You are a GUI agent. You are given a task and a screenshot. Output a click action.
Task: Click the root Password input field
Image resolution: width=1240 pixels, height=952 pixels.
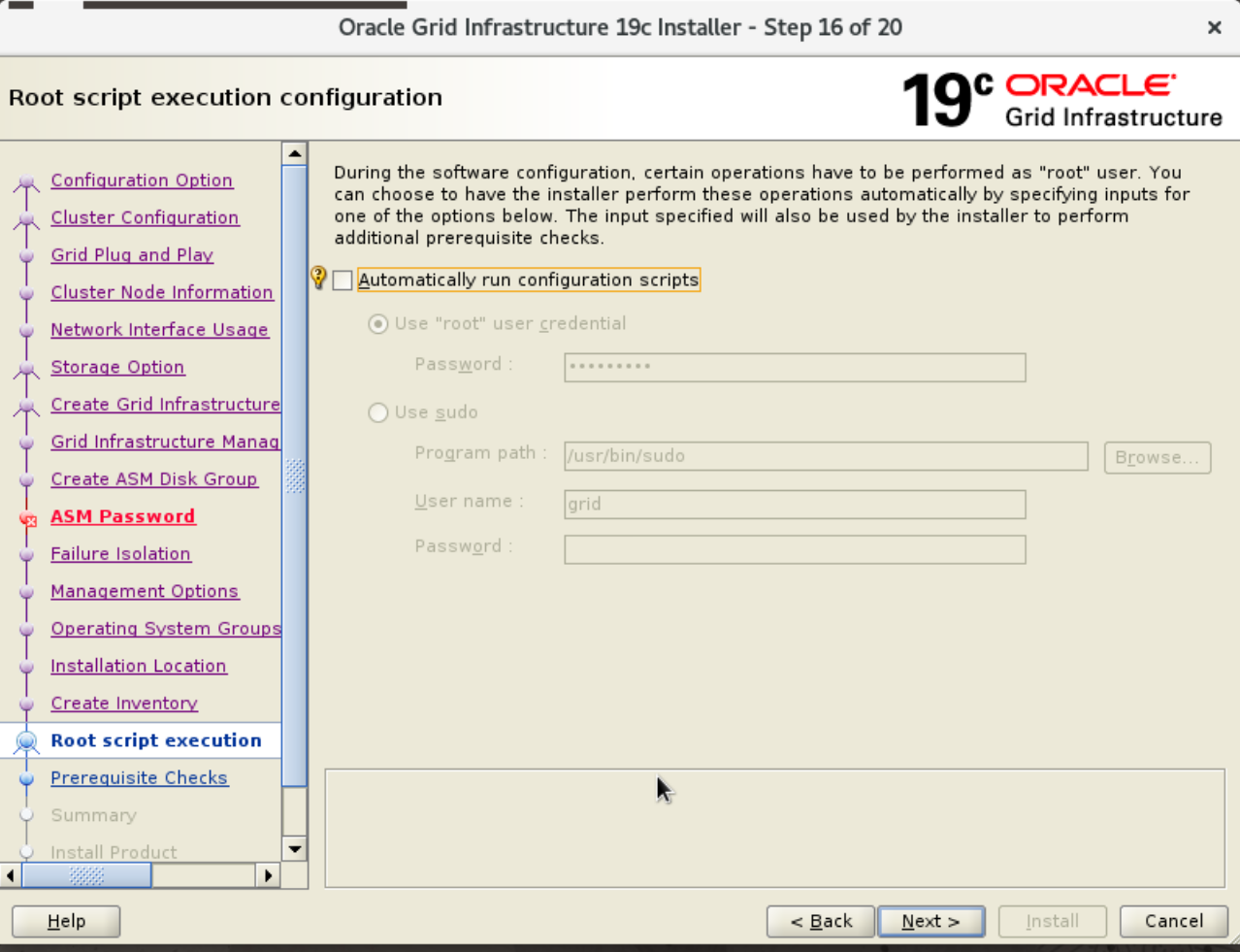click(795, 367)
